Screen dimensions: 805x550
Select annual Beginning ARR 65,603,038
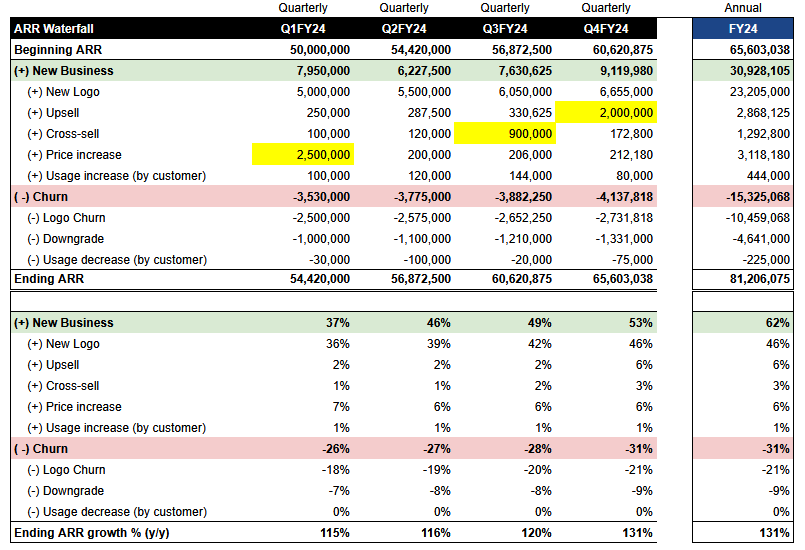(x=760, y=50)
